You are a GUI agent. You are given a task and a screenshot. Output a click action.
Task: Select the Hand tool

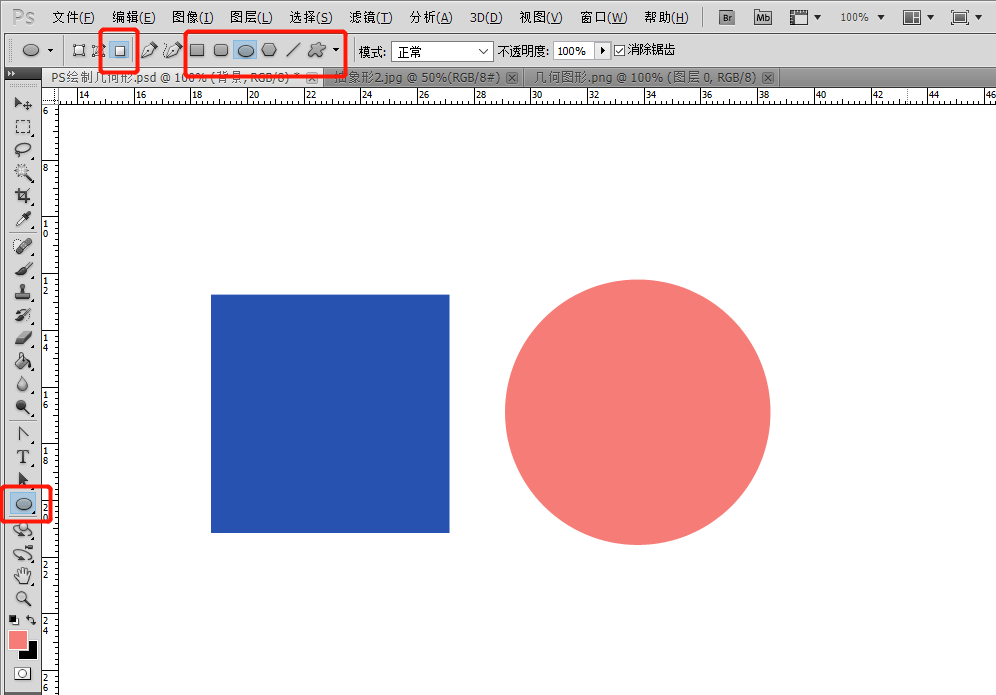23,576
